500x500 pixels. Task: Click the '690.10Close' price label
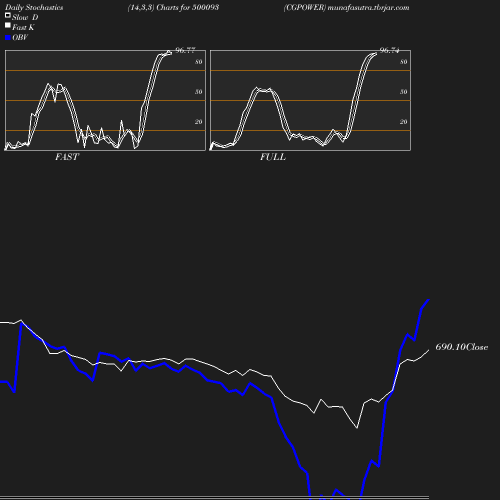pos(462,347)
